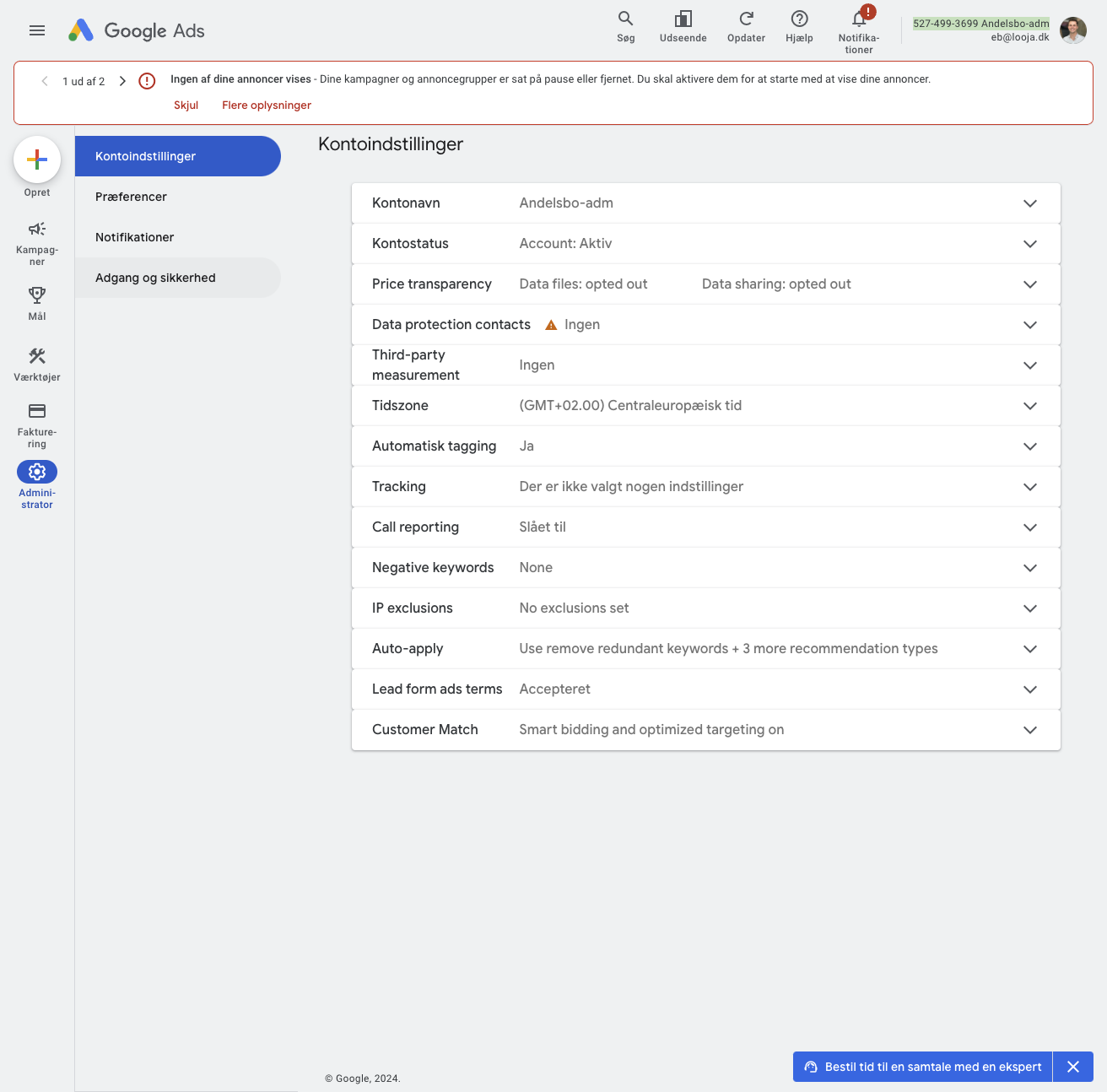Expand Data protection contacts row

[706, 325]
